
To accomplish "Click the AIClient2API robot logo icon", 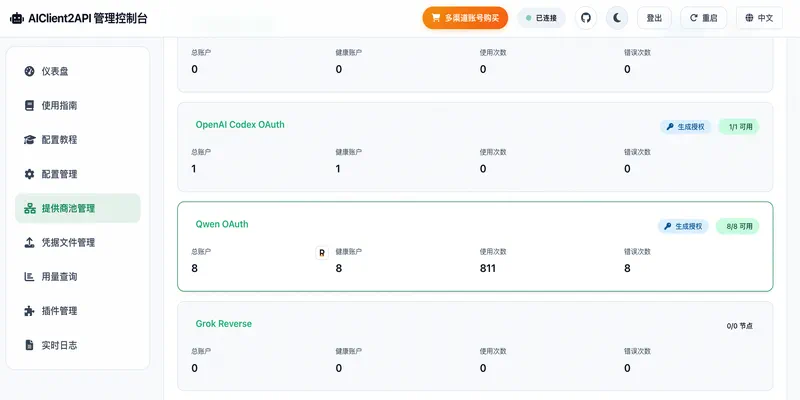I will pos(17,18).
